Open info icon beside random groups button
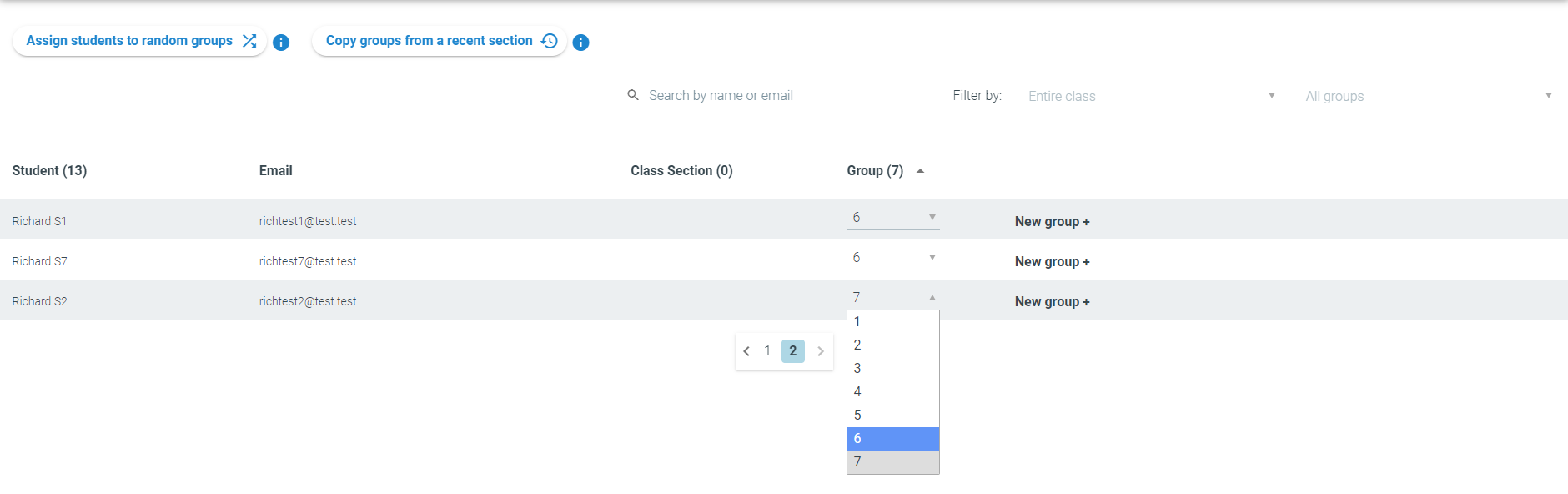 click(x=281, y=43)
